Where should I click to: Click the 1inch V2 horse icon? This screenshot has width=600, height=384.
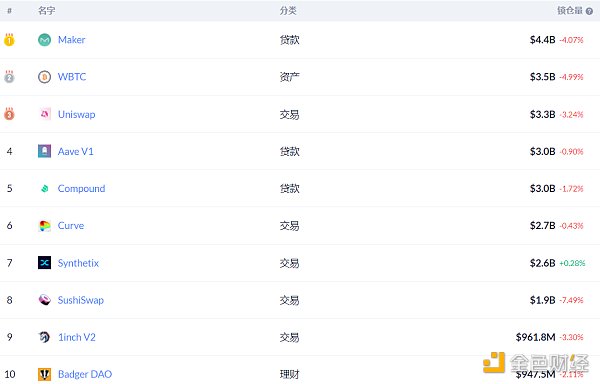(x=44, y=337)
